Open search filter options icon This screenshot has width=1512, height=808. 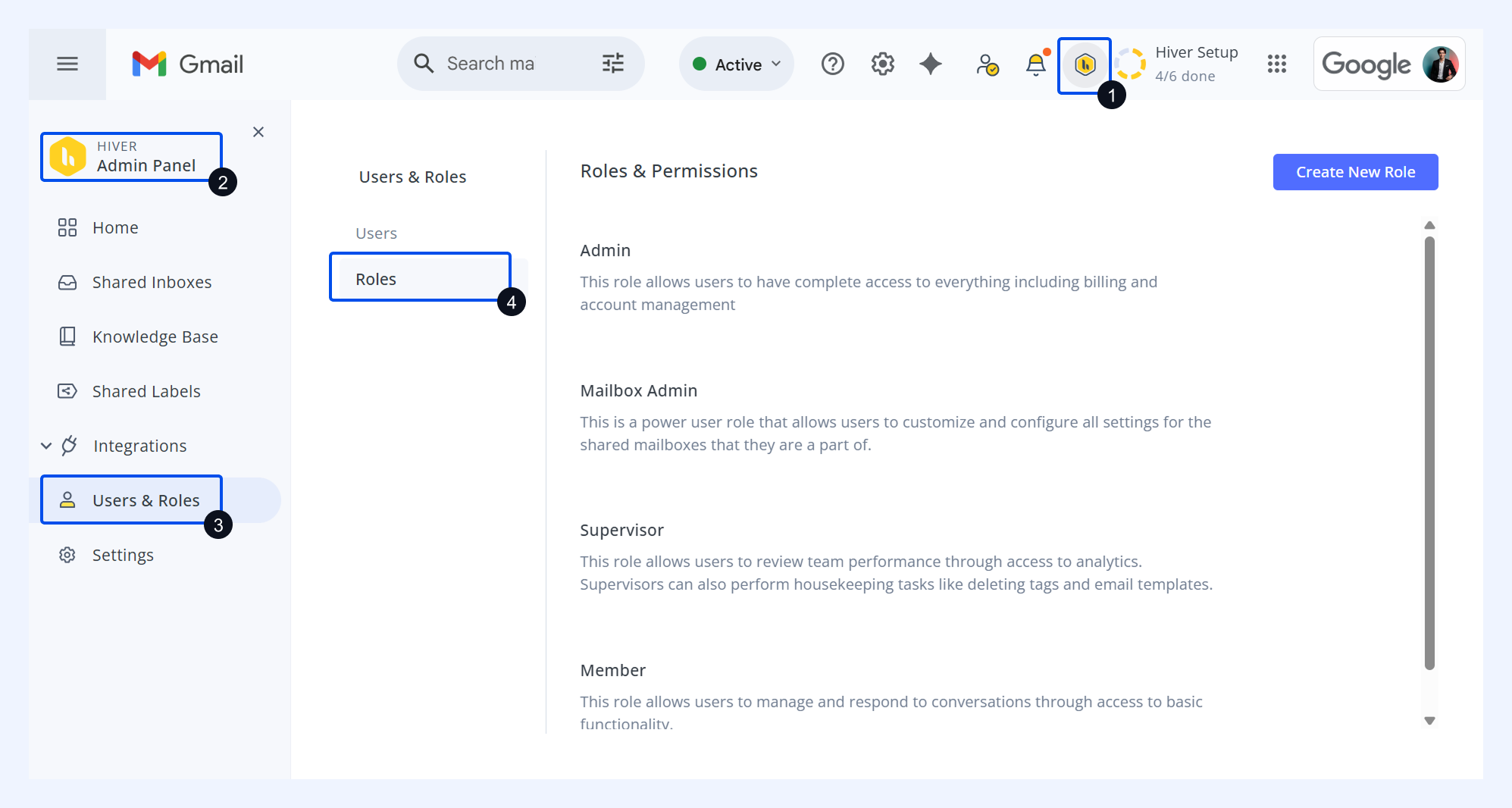pyautogui.click(x=613, y=64)
